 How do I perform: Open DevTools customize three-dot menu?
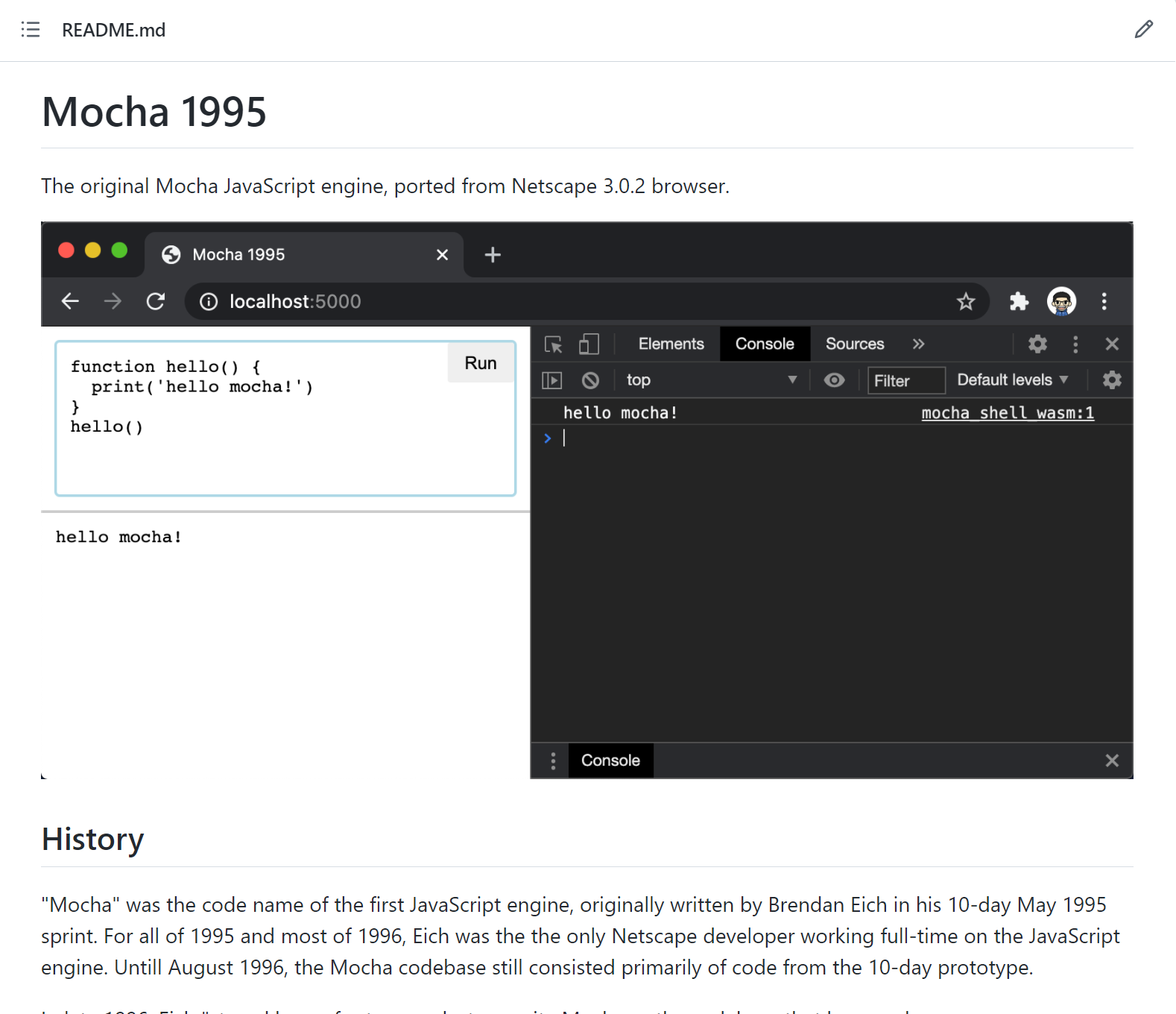point(1075,344)
